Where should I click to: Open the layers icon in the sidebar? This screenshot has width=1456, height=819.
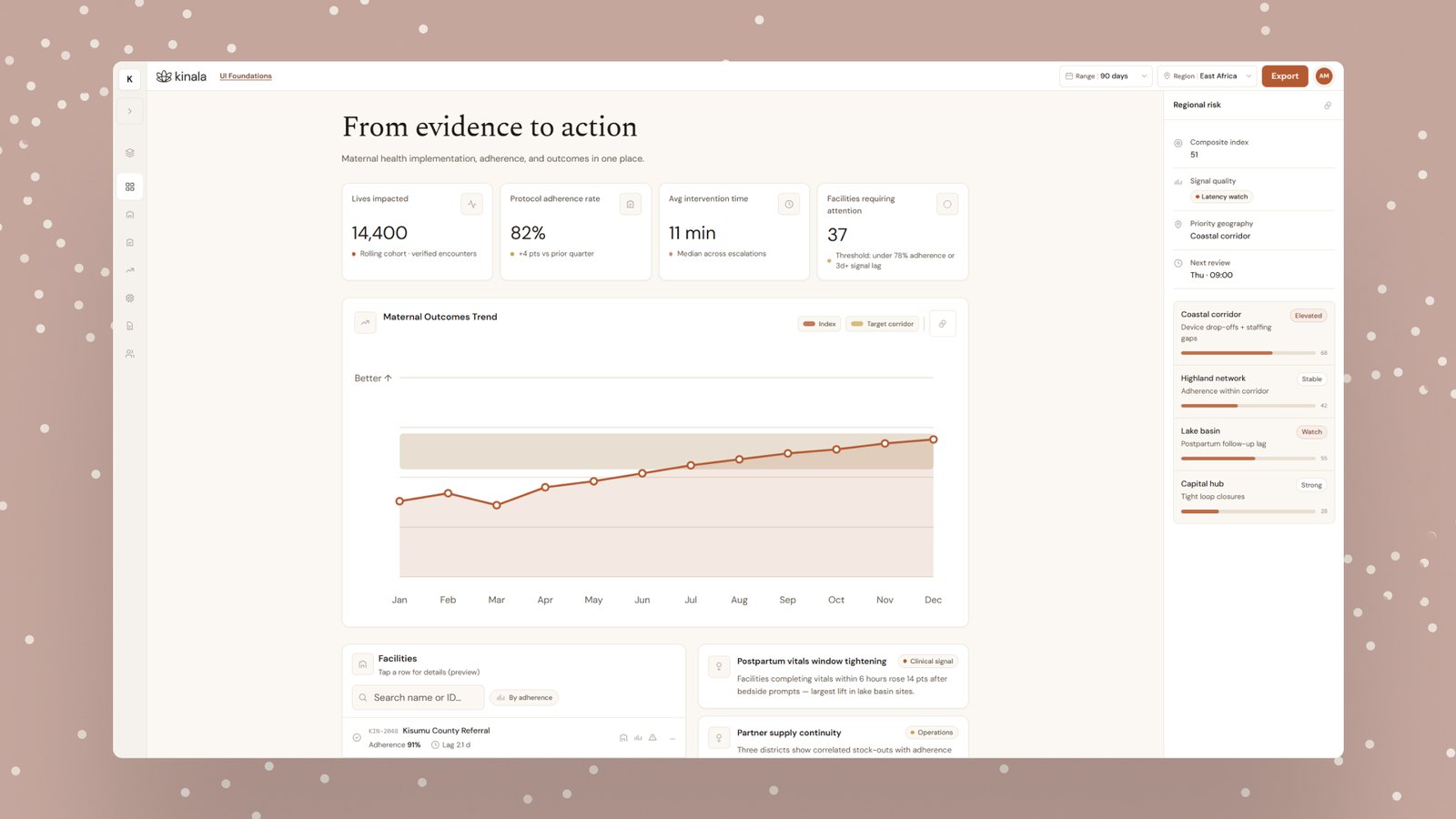point(129,153)
